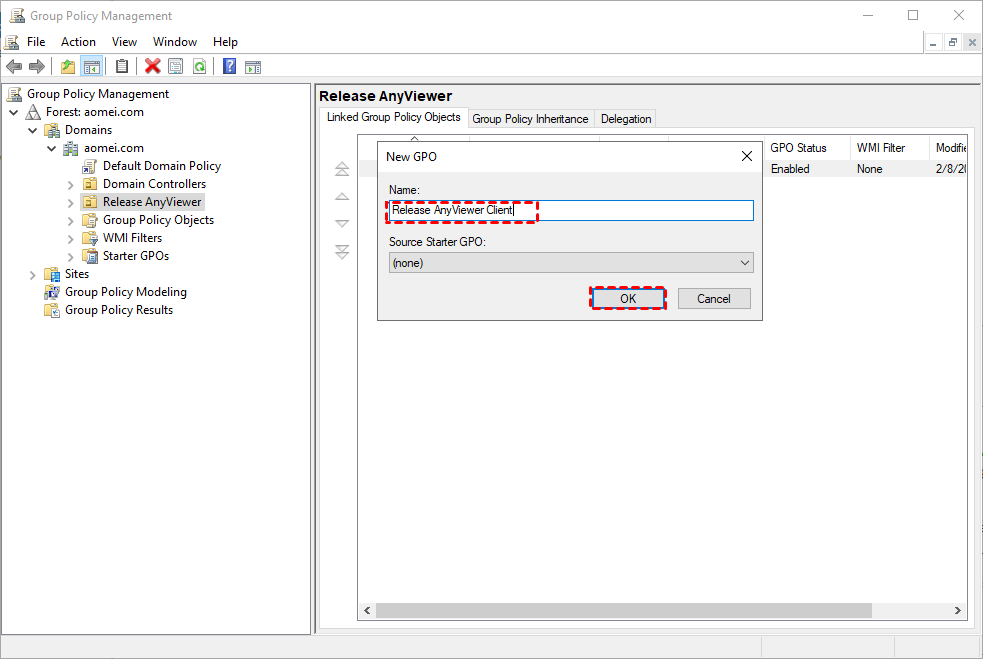The width and height of the screenshot is (983, 659).
Task: Open the Action menu
Action: click(78, 42)
